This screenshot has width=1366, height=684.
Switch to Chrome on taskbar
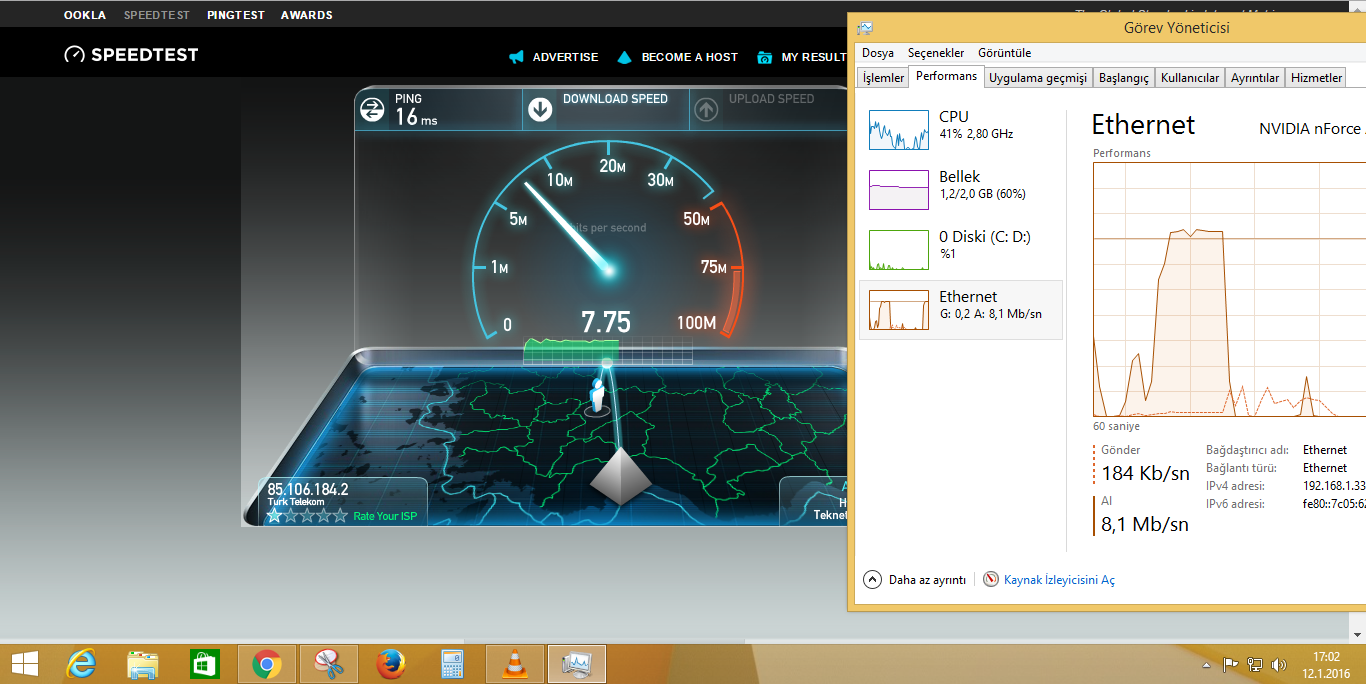266,664
